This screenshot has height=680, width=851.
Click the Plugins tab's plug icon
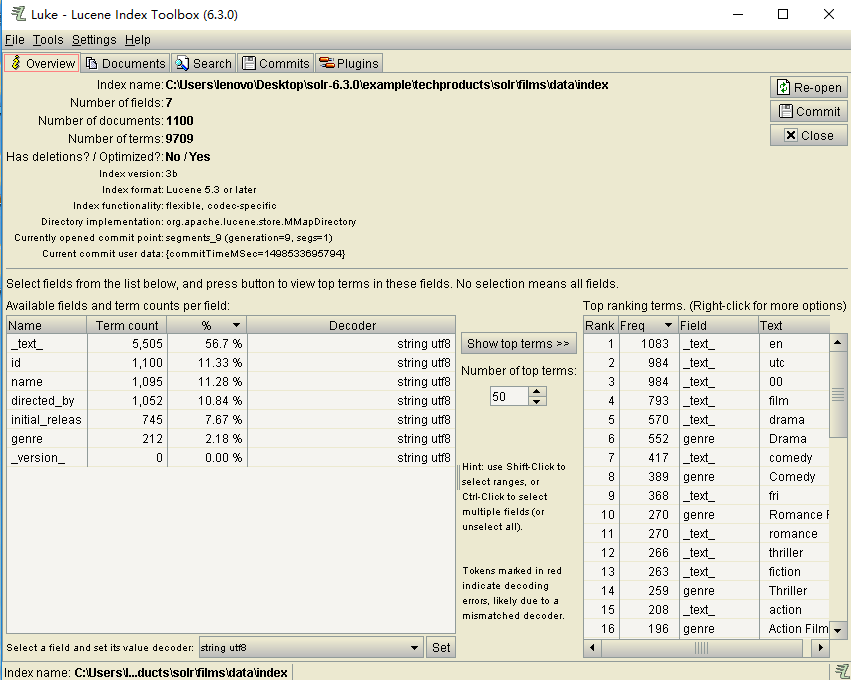[327, 63]
